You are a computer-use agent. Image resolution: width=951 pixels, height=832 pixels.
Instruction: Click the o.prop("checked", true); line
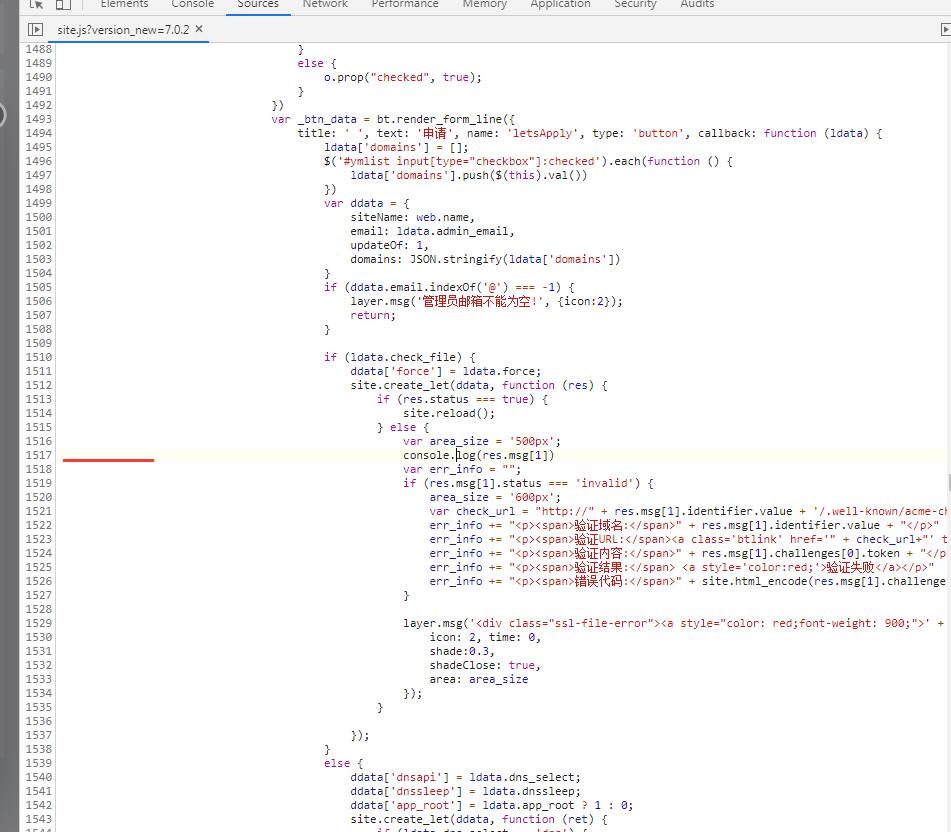pos(403,78)
